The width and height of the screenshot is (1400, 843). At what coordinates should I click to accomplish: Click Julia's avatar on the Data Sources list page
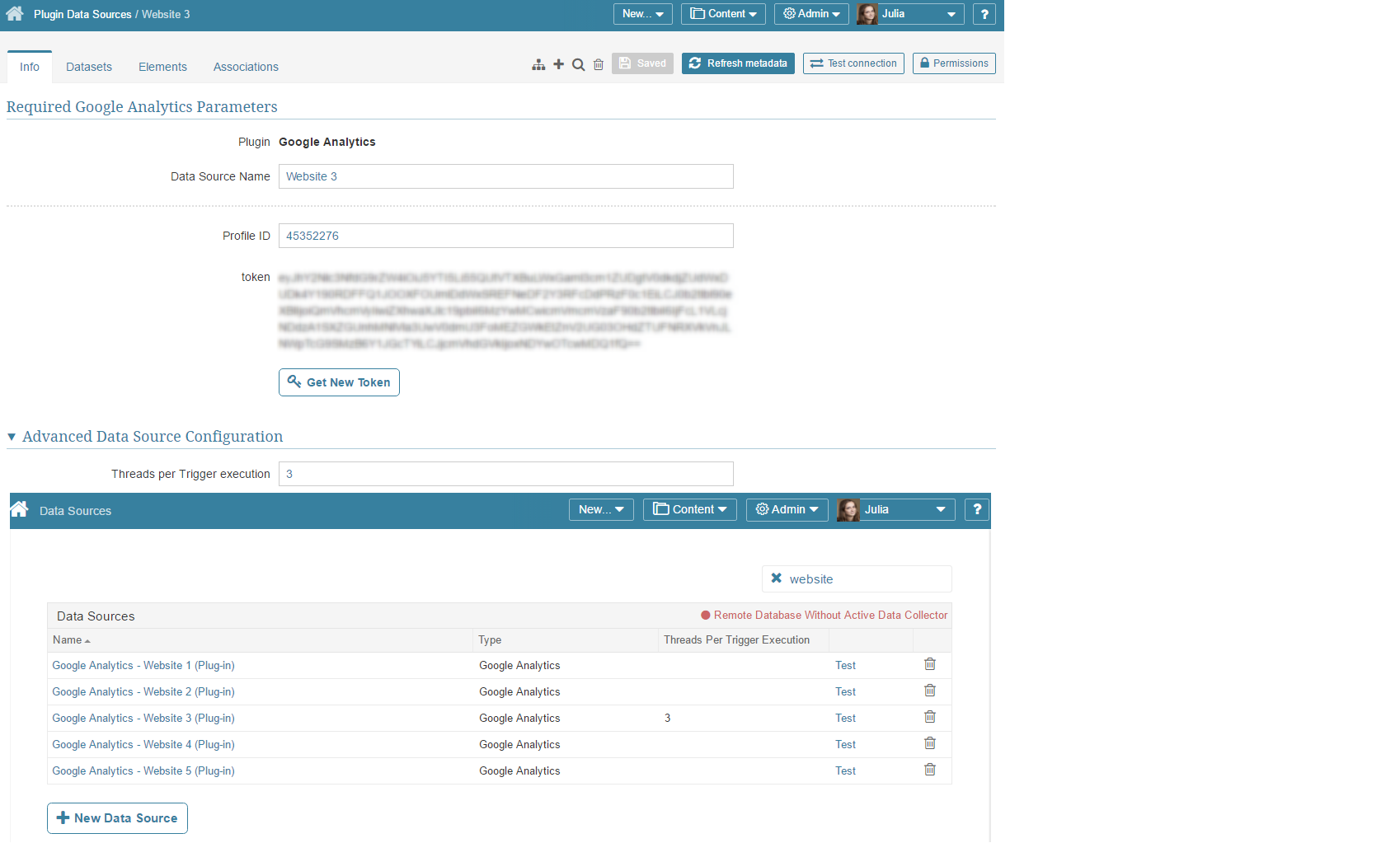click(x=848, y=510)
